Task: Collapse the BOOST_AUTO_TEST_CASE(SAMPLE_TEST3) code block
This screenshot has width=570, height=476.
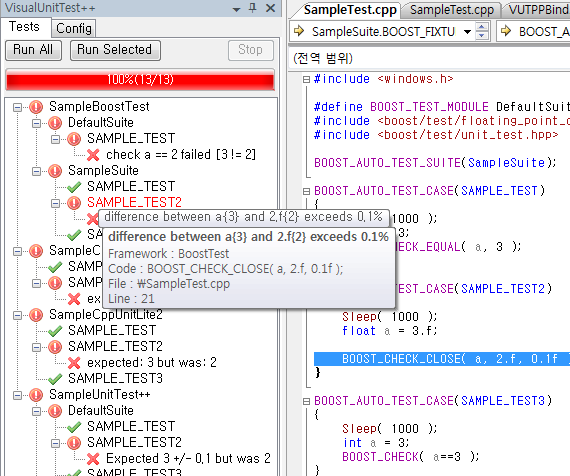Action: pyautogui.click(x=306, y=401)
